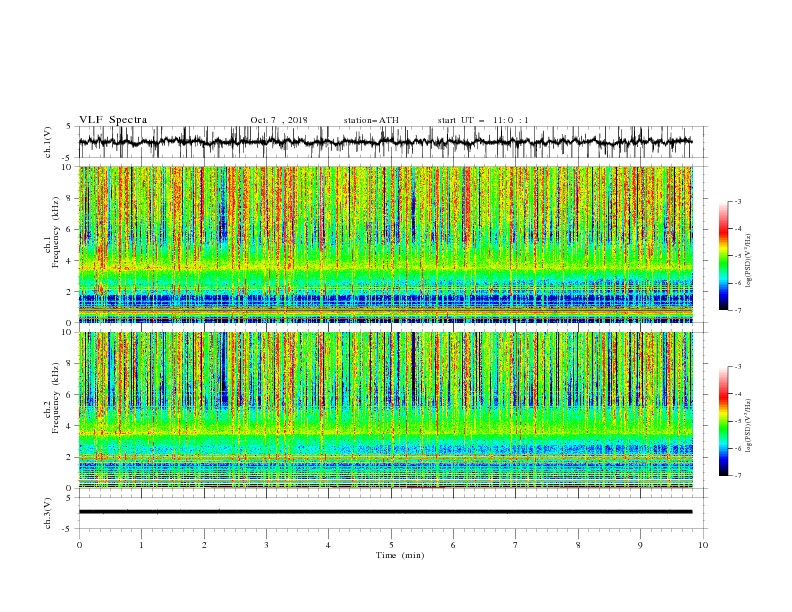The height and width of the screenshot is (612, 792).
Task: Click the ch.2 "Frequency (kHz)" axis label
Action: tap(55, 398)
